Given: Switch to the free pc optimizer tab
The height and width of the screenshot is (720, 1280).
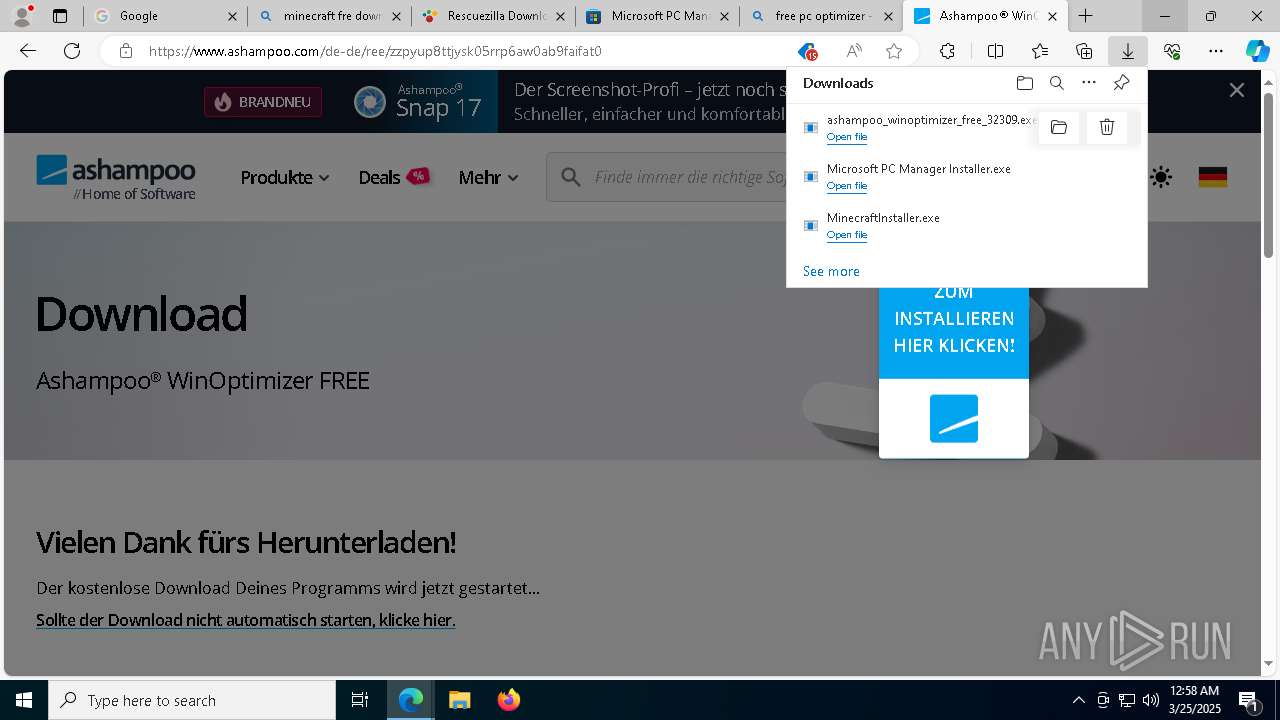Looking at the screenshot, I should coord(821,16).
